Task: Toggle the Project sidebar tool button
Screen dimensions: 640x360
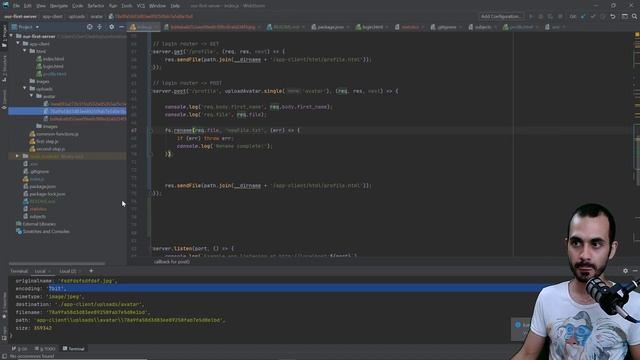Action: 4,36
